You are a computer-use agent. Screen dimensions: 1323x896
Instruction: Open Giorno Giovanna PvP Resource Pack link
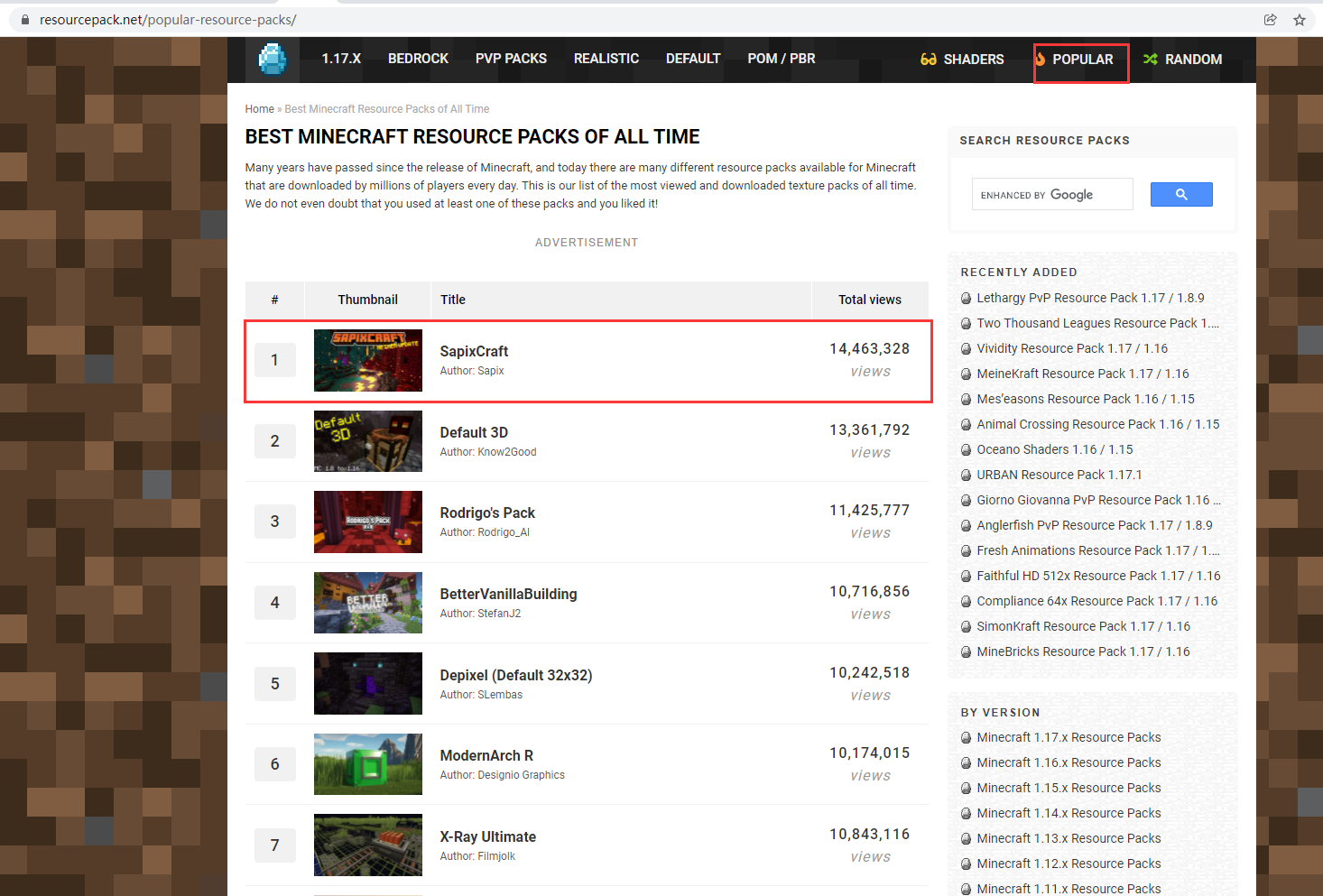coord(1098,500)
